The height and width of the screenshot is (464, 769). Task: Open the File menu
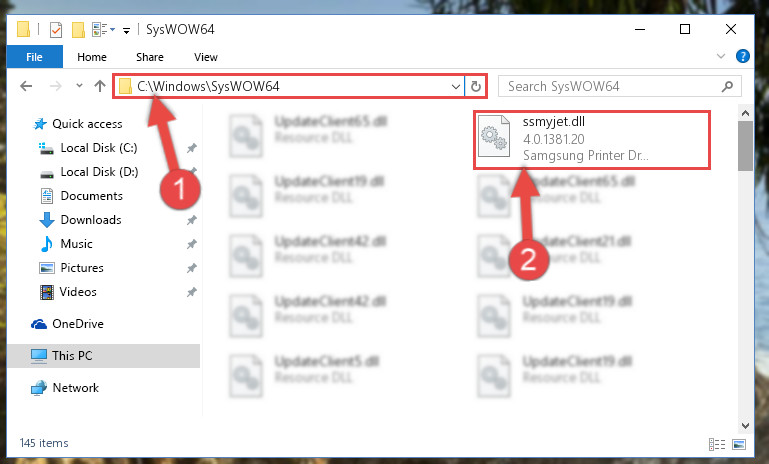point(34,57)
